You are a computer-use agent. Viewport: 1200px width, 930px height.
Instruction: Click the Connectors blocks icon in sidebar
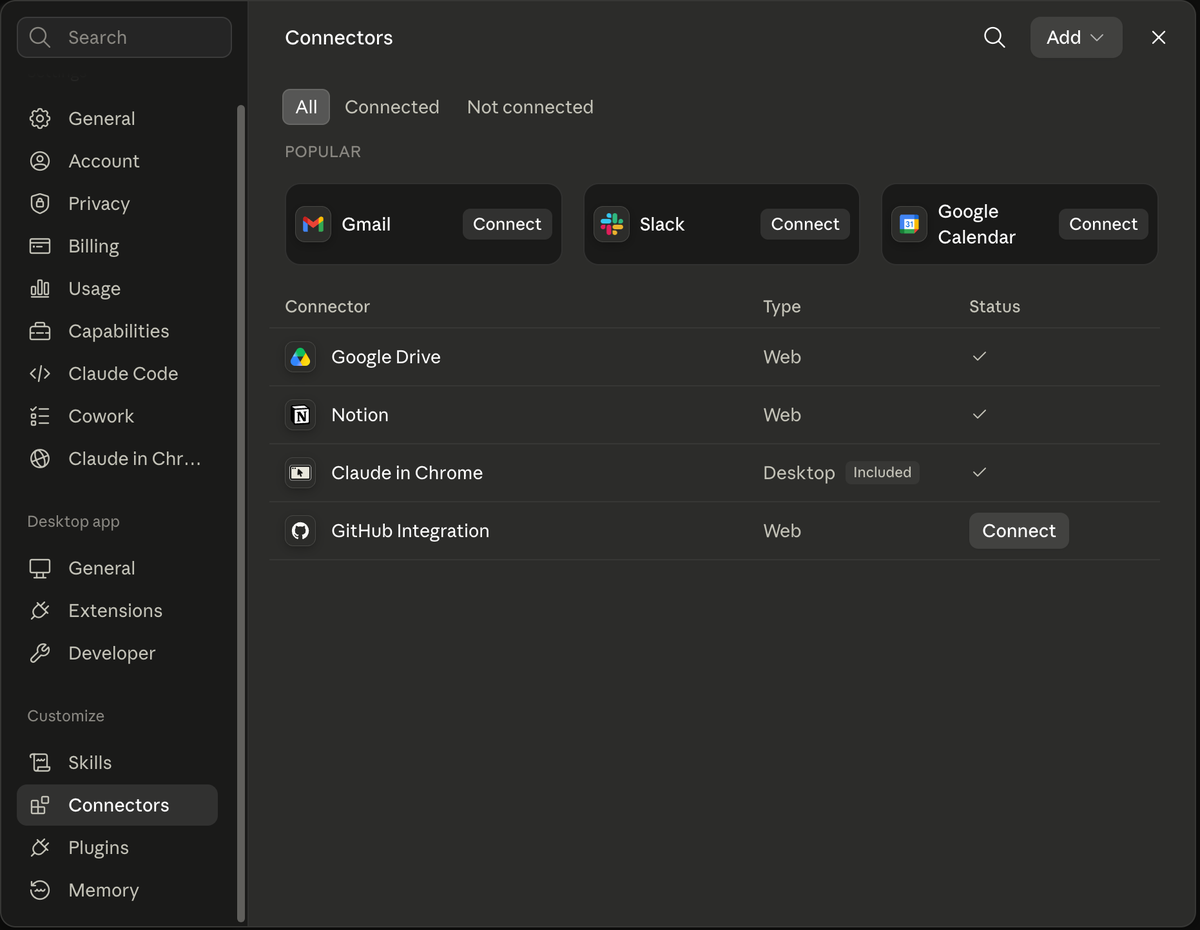click(40, 805)
